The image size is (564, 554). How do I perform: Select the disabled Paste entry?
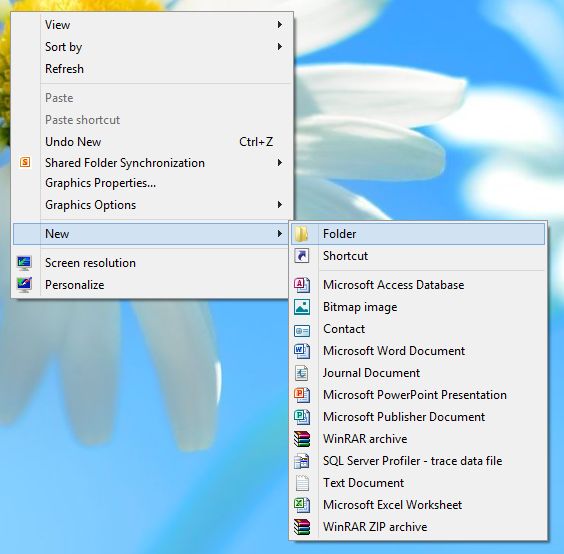tap(152, 98)
